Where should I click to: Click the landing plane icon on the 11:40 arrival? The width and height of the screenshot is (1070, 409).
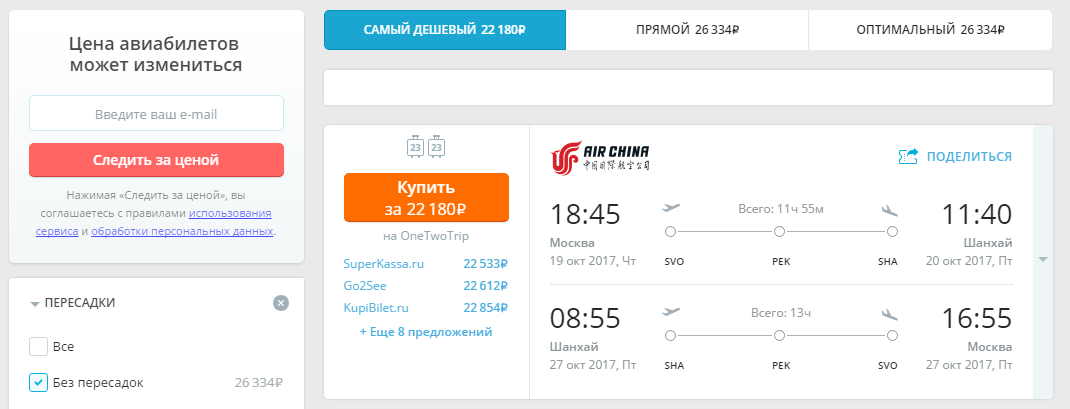pos(890,209)
